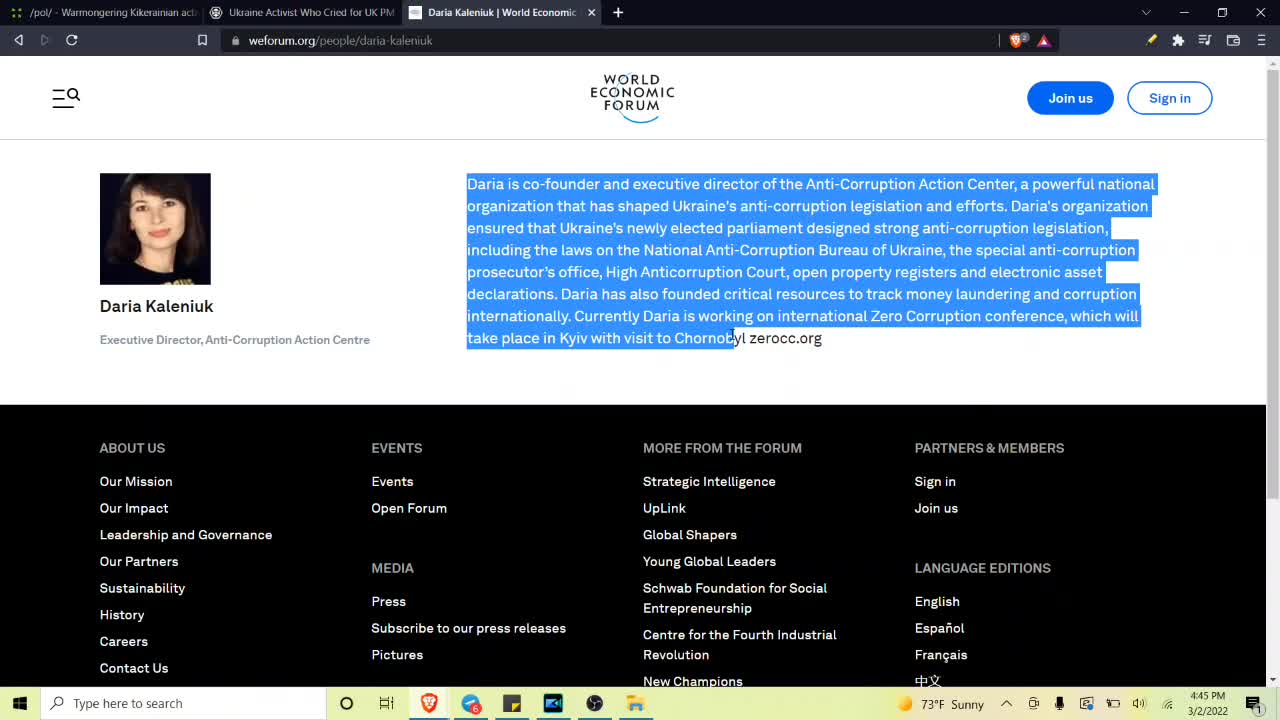Click the microphone tray icon
This screenshot has width=1280, height=720.
(1060, 704)
